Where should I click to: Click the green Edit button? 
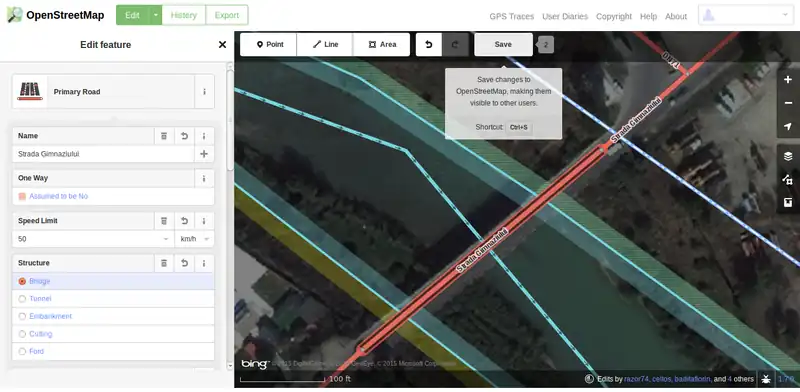tap(133, 15)
